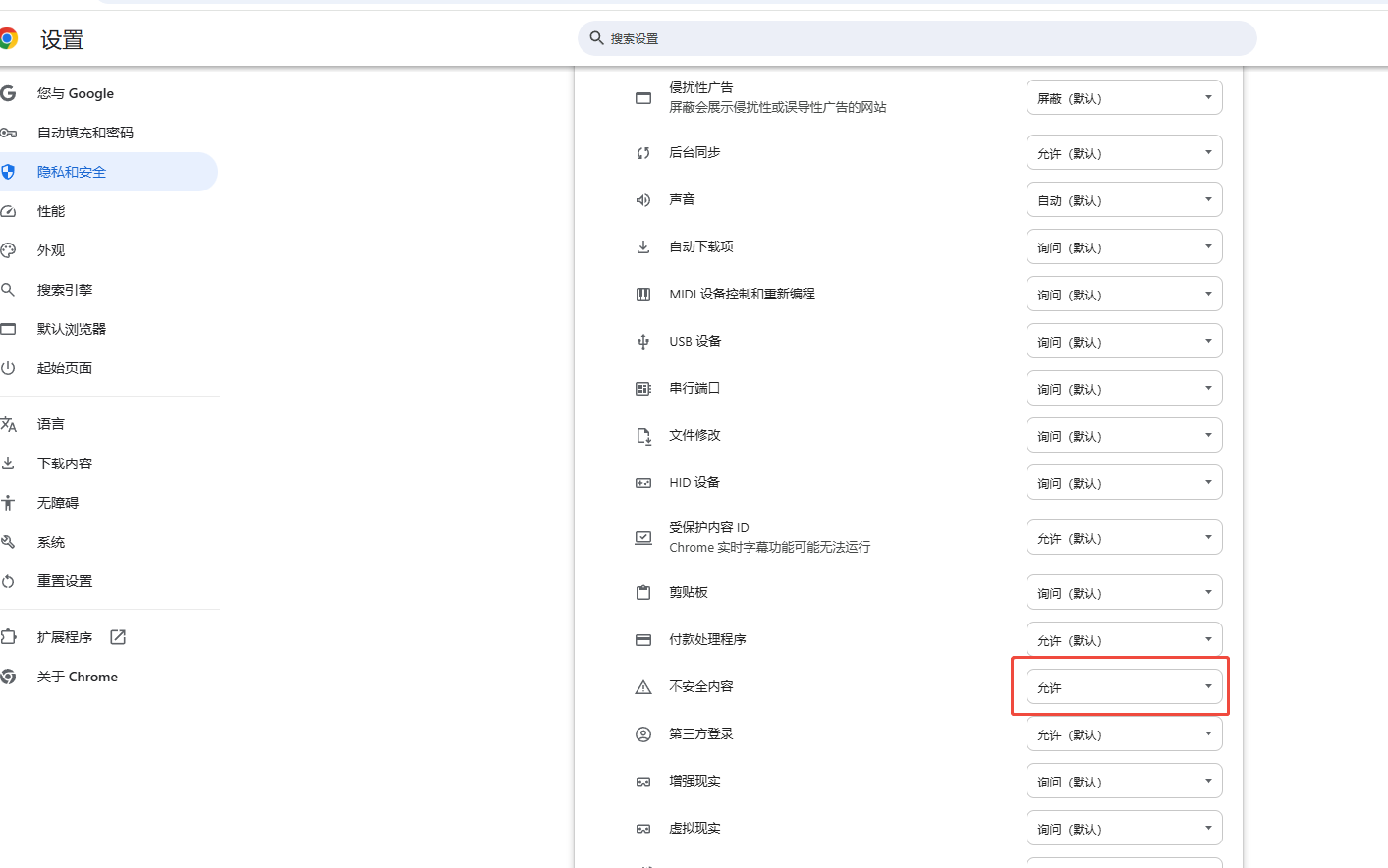Screen dimensions: 1388x868
Task: Open the 关于 Chrome page
Action: [x=108, y=677]
